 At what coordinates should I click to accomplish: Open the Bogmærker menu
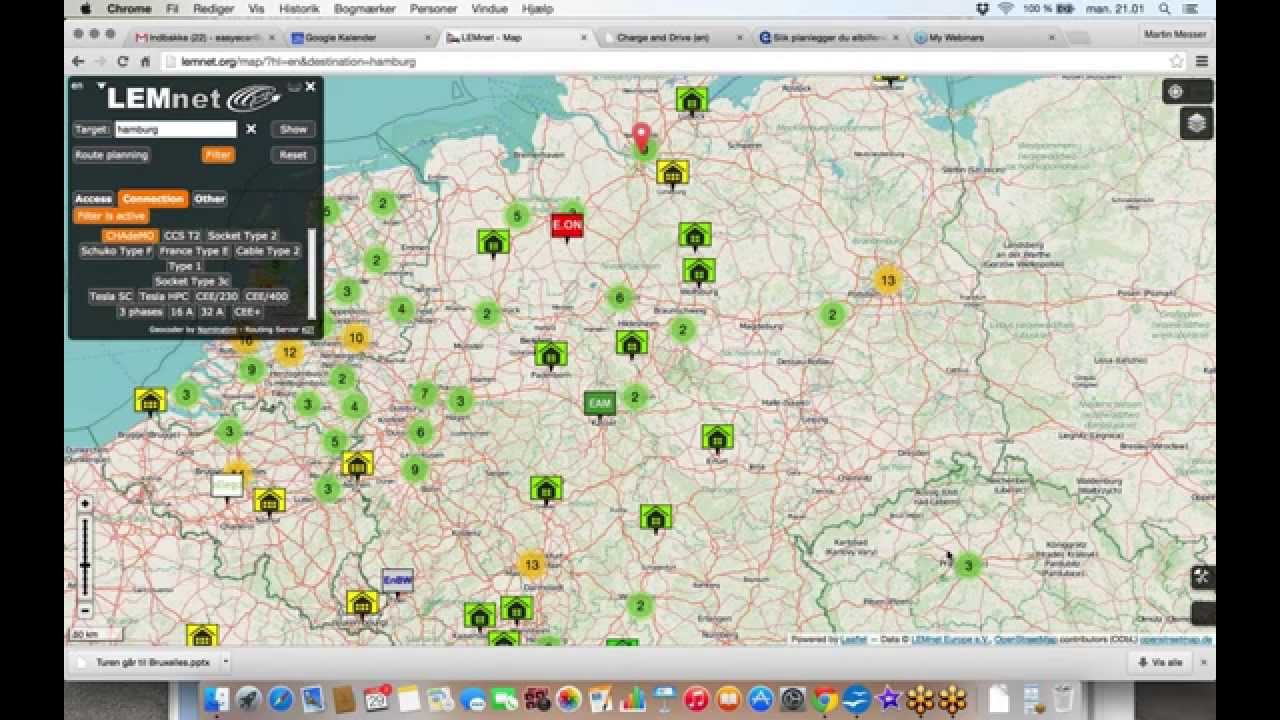tap(365, 9)
